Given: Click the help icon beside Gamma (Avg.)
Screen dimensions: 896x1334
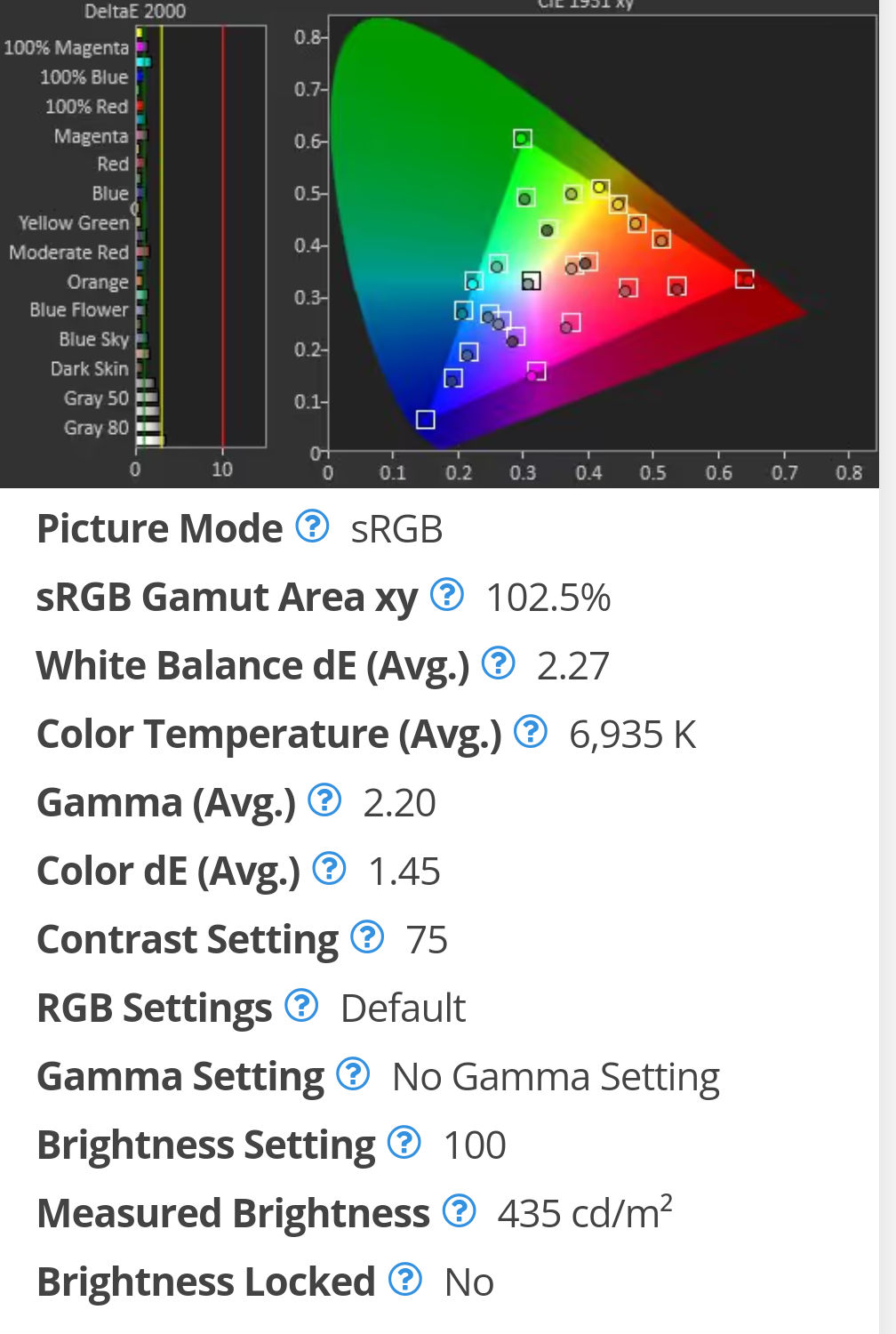Looking at the screenshot, I should point(324,800).
